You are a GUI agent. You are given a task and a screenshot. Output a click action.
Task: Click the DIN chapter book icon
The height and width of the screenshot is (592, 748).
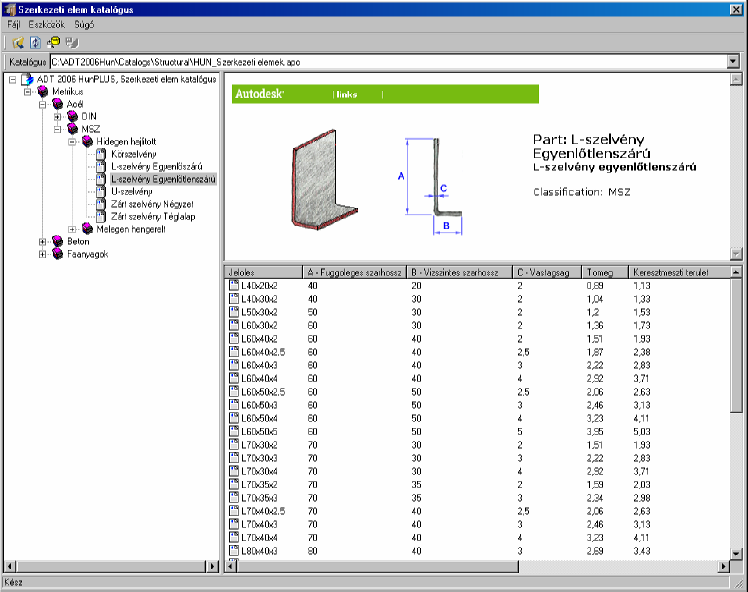point(73,116)
